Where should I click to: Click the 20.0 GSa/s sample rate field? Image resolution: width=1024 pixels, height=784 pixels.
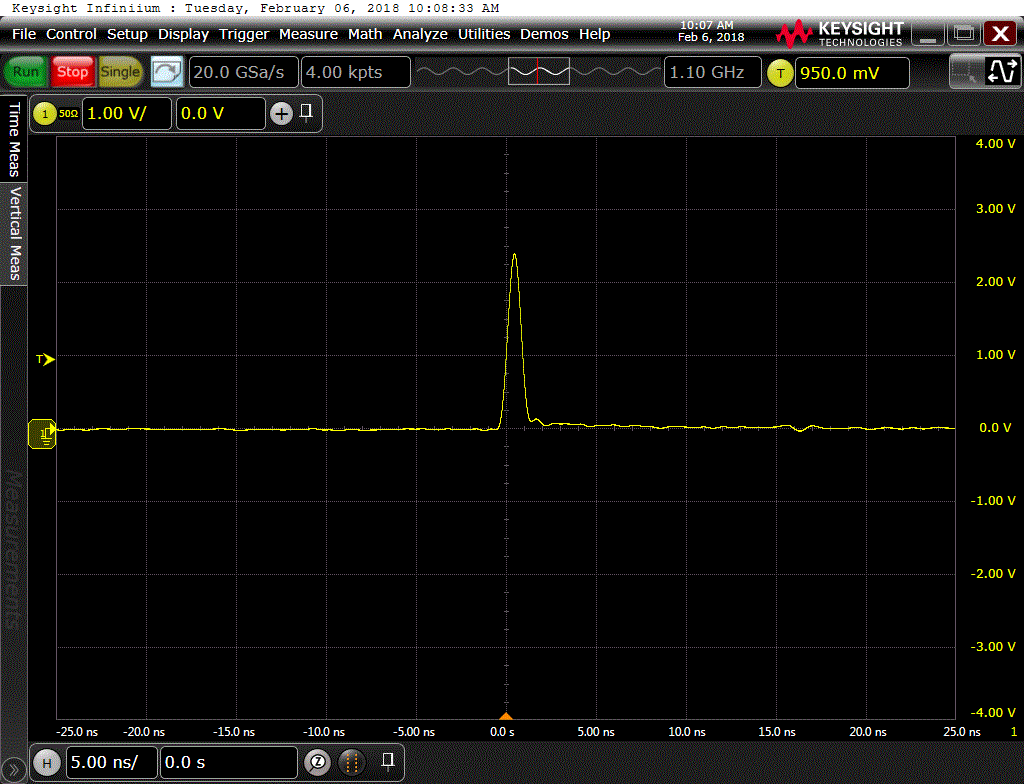pos(244,72)
